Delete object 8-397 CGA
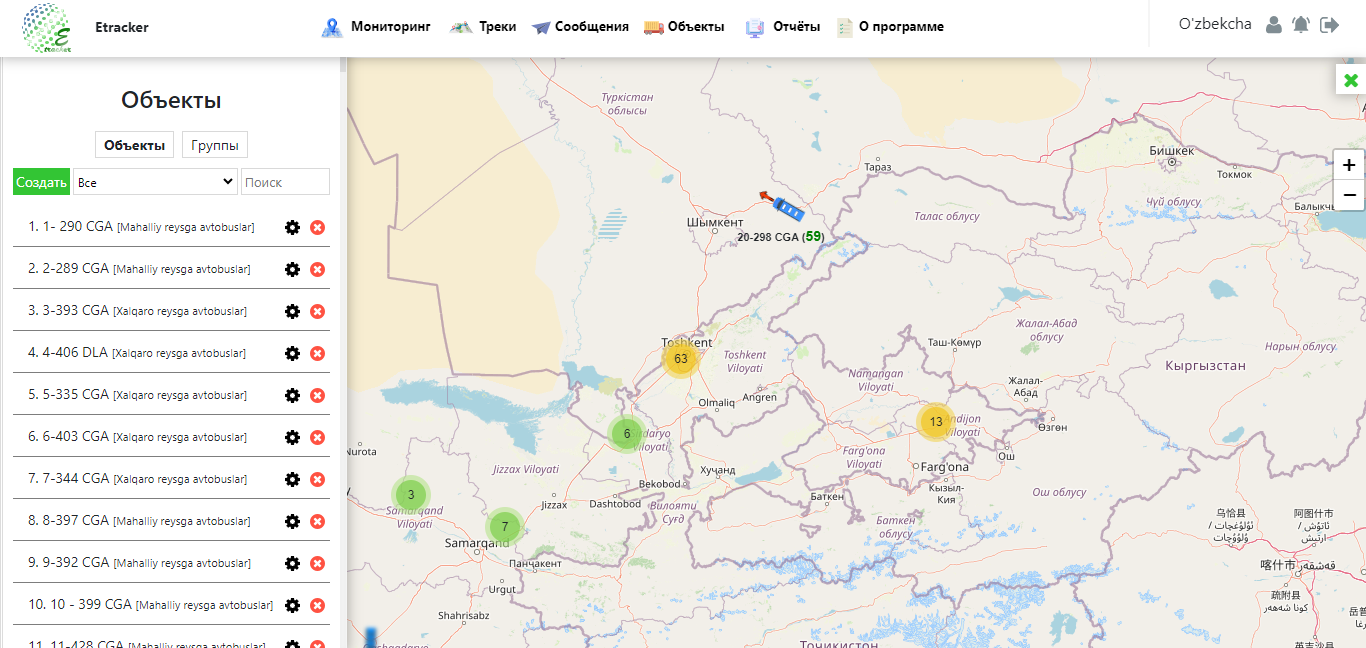This screenshot has height=648, width=1366. [318, 521]
